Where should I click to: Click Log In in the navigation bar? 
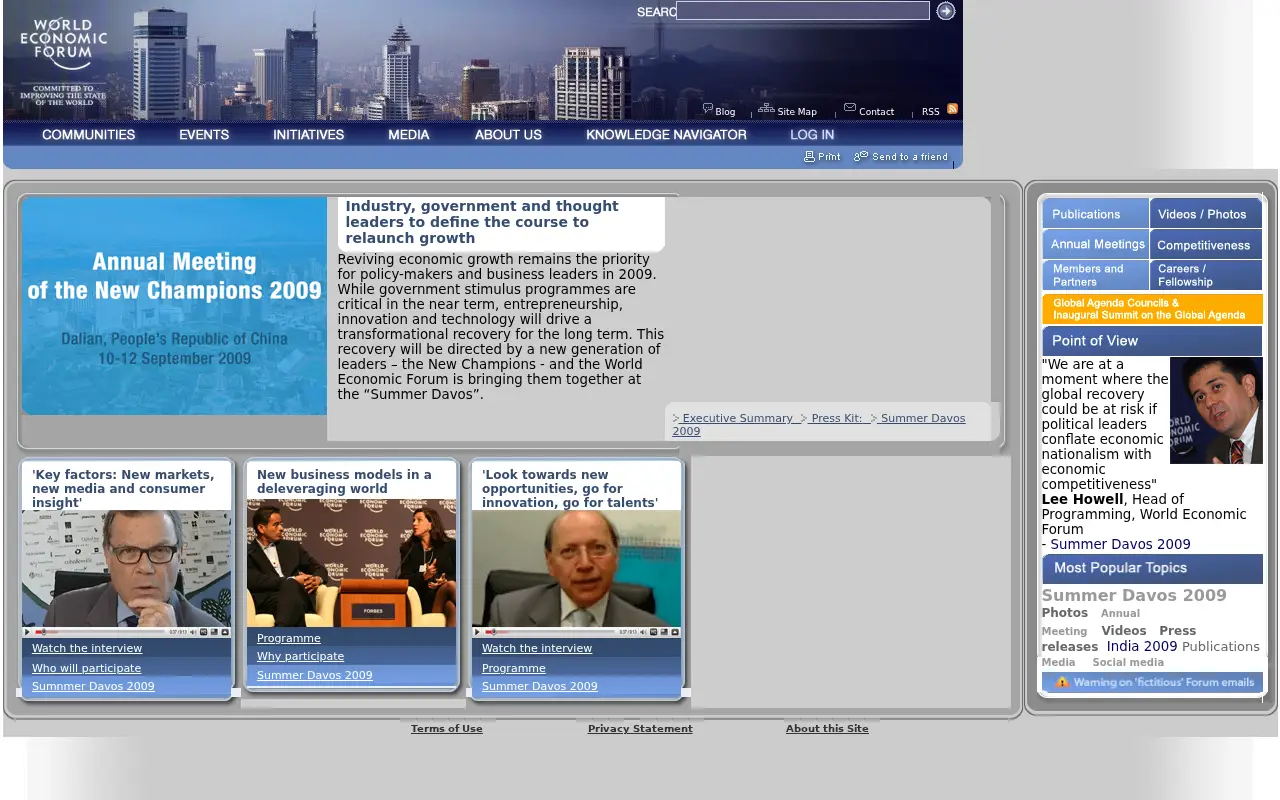pyautogui.click(x=812, y=135)
